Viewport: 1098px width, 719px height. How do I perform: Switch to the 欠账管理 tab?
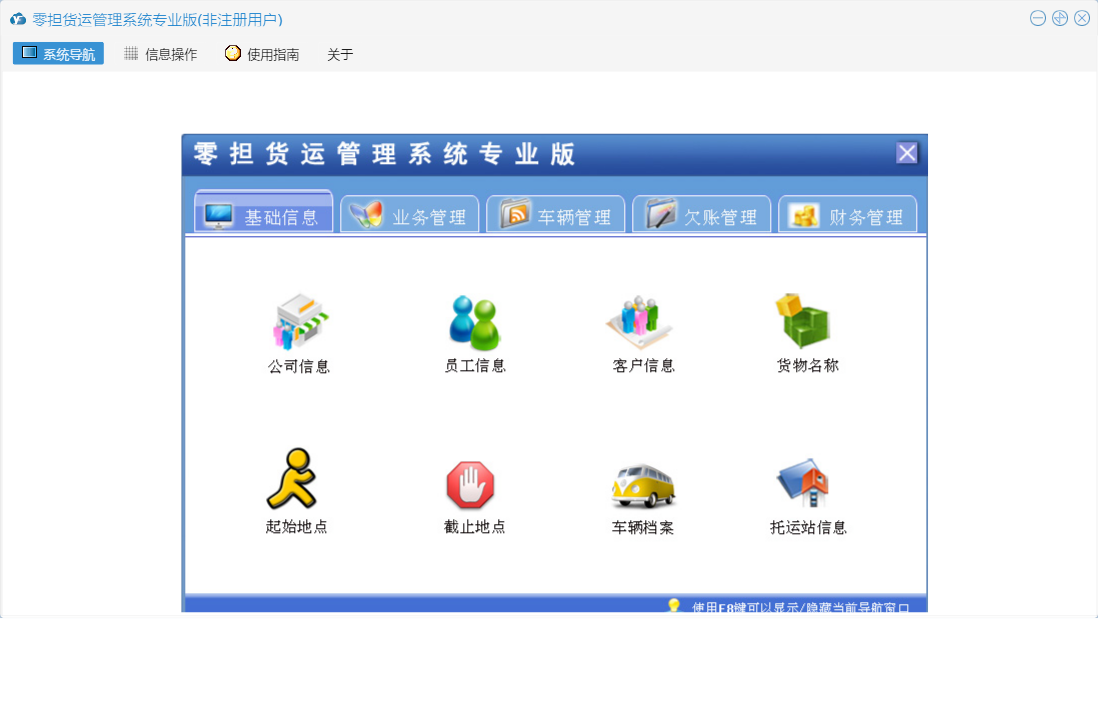click(x=702, y=216)
